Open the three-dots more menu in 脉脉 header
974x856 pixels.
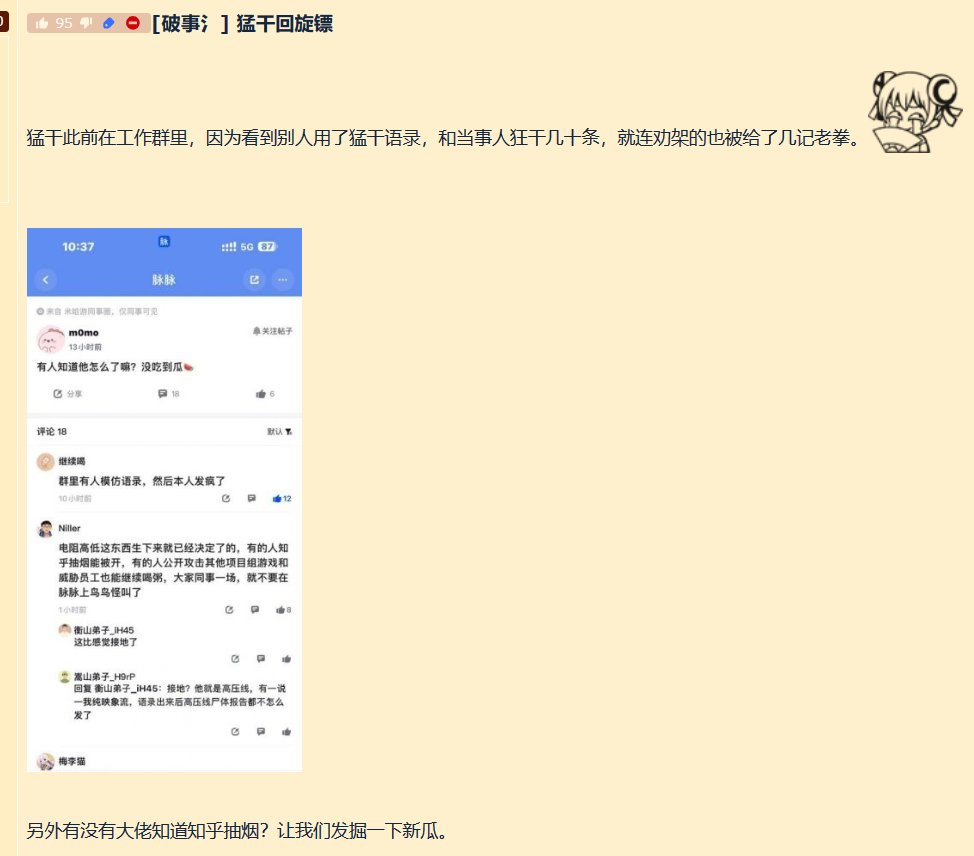(283, 280)
